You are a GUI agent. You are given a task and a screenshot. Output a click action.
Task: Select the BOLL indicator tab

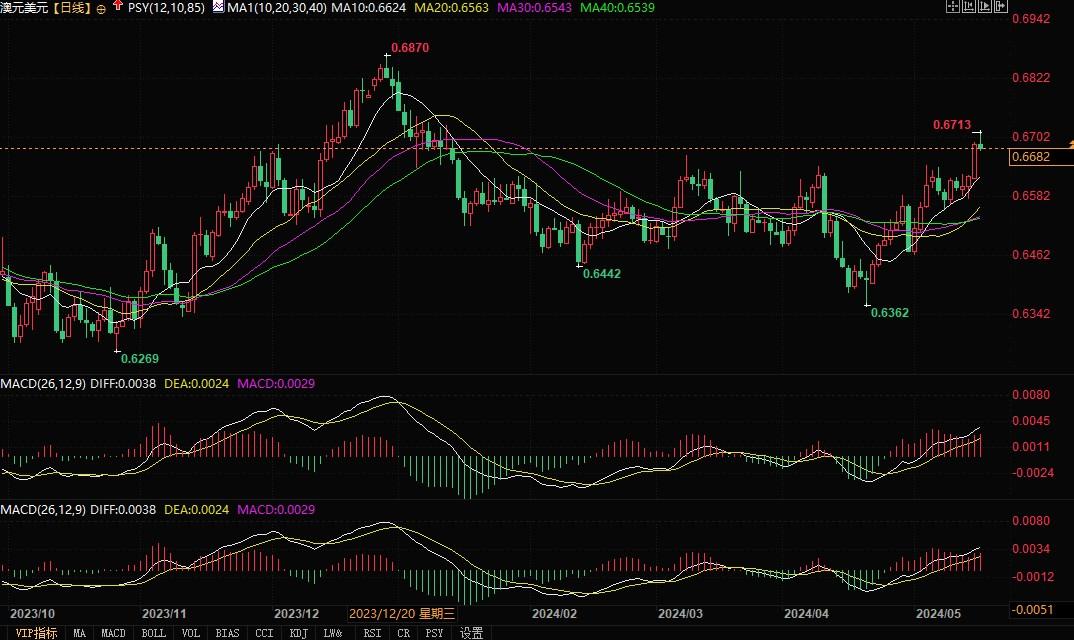coord(153,632)
